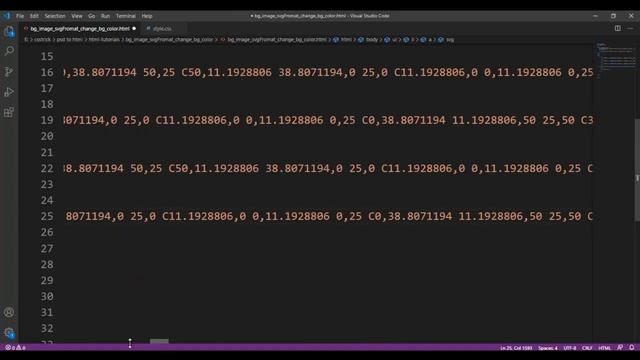Click the VS Code logo icon
The width and height of the screenshot is (640, 360).
click(7, 16)
